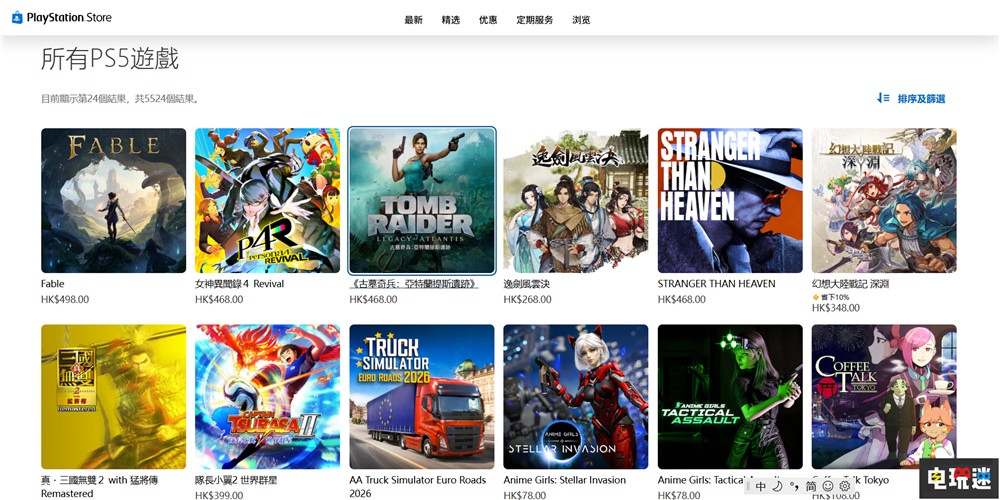The height and width of the screenshot is (500, 1000).
Task: Switch IME Chinese/English mode (中)
Action: coord(761,486)
